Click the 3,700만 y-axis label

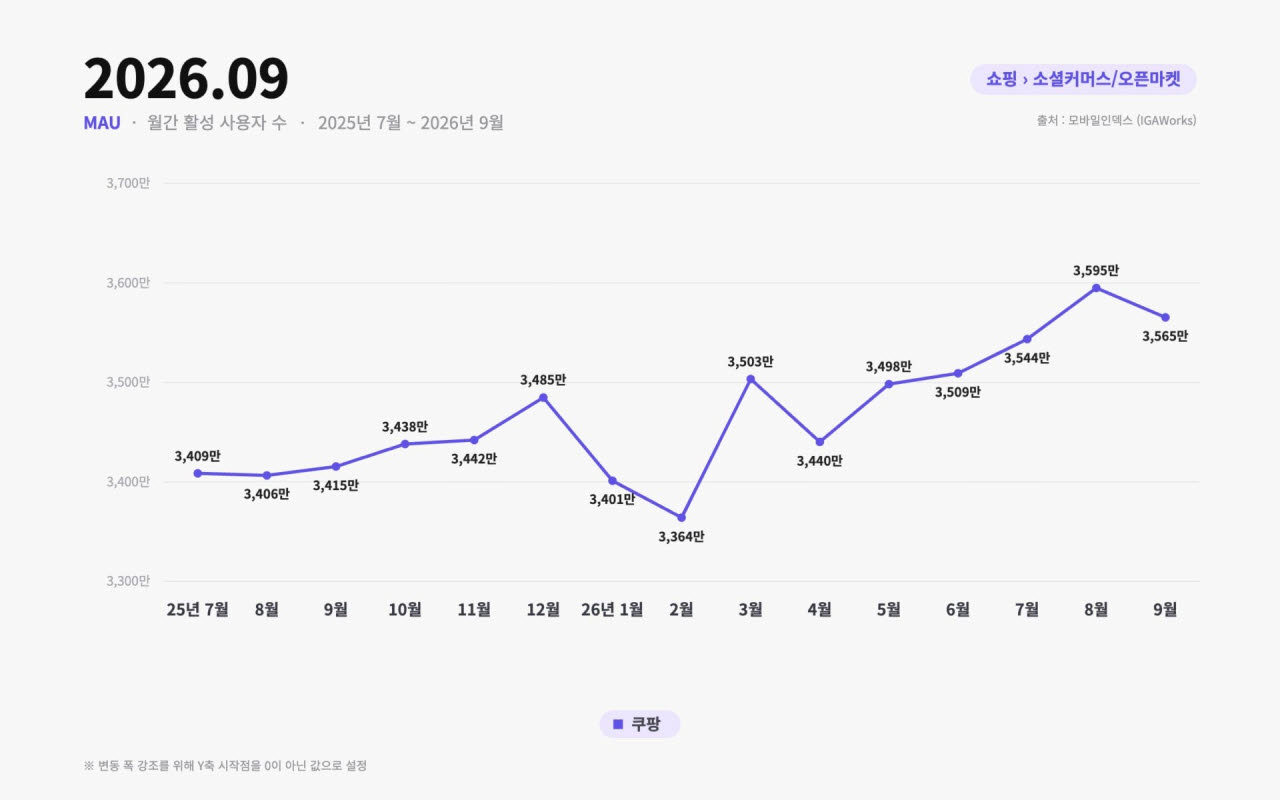[x=128, y=183]
